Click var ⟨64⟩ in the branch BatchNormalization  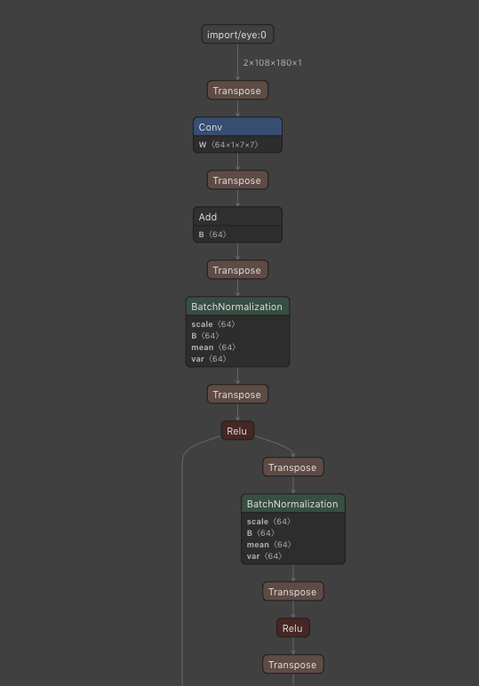264,556
